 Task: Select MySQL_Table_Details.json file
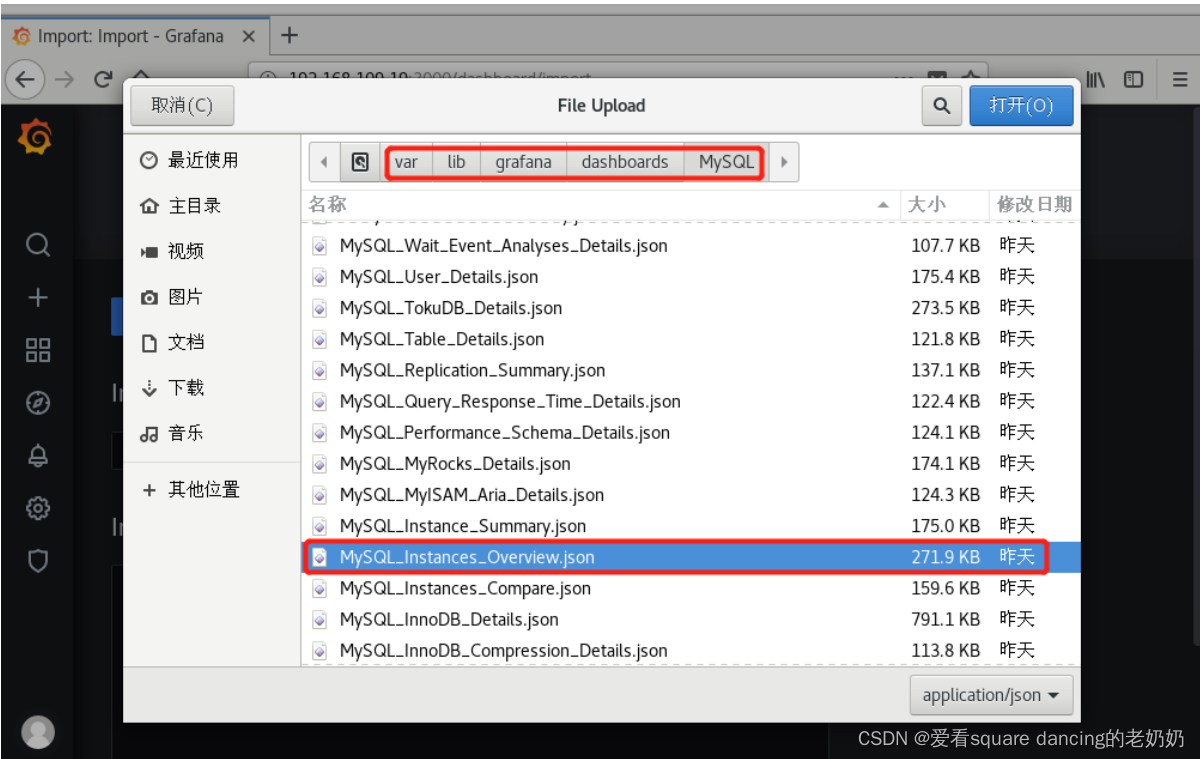click(x=691, y=339)
